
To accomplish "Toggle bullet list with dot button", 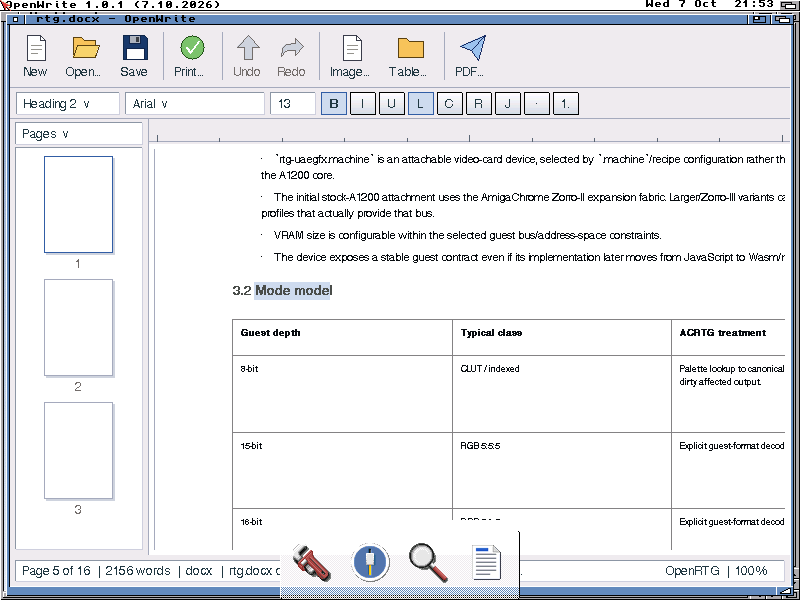I will click(x=537, y=104).
